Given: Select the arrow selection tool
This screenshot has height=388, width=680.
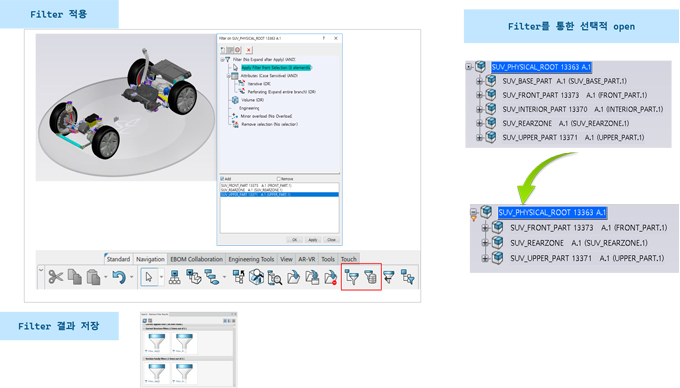Looking at the screenshot, I should [149, 277].
